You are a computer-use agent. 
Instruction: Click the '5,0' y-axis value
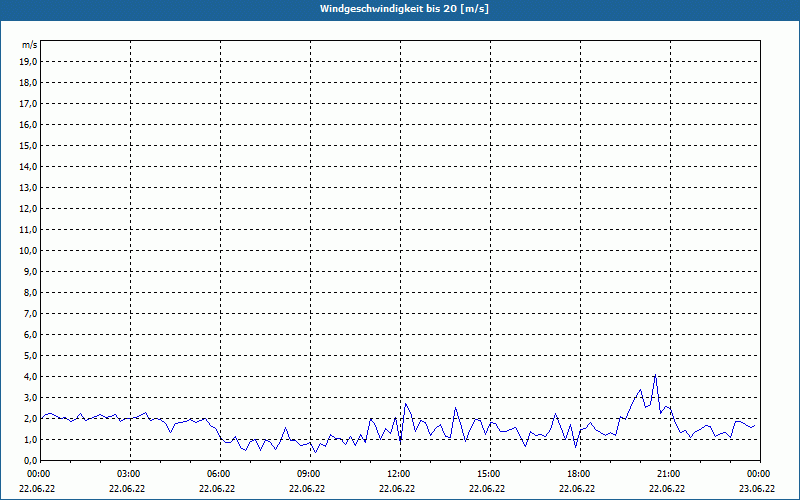tap(30, 355)
